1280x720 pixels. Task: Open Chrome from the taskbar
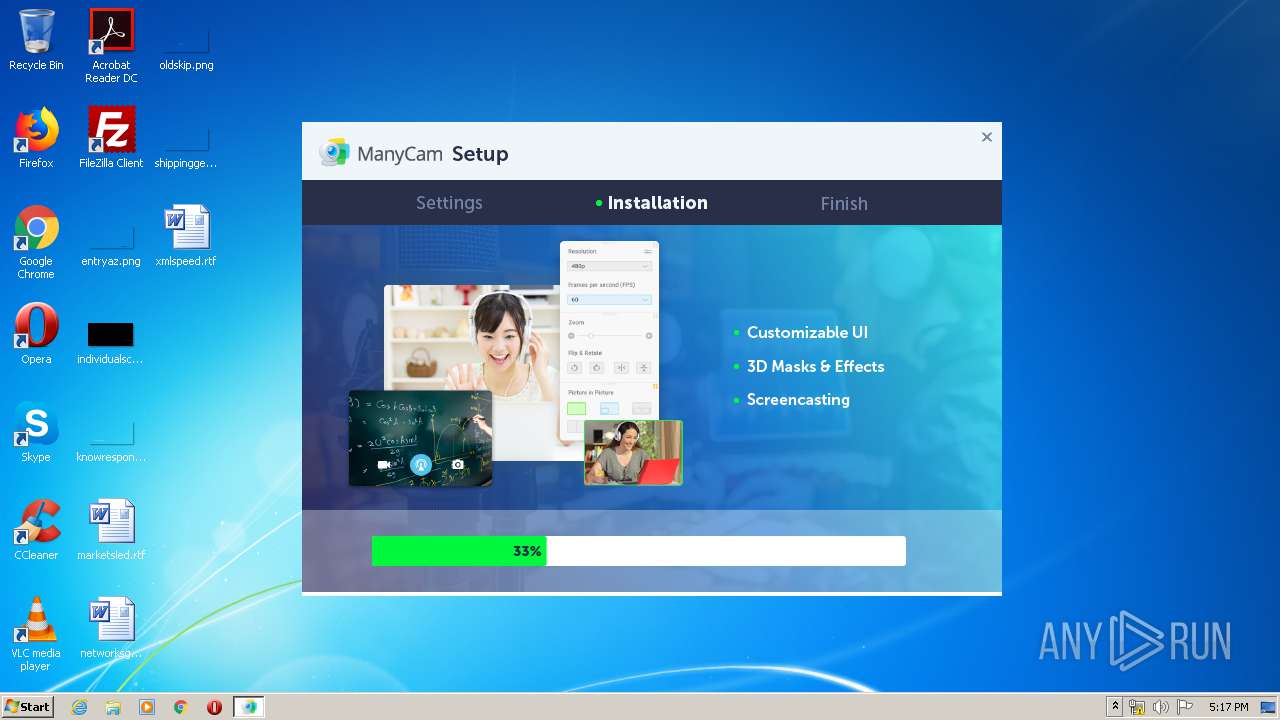[181, 707]
